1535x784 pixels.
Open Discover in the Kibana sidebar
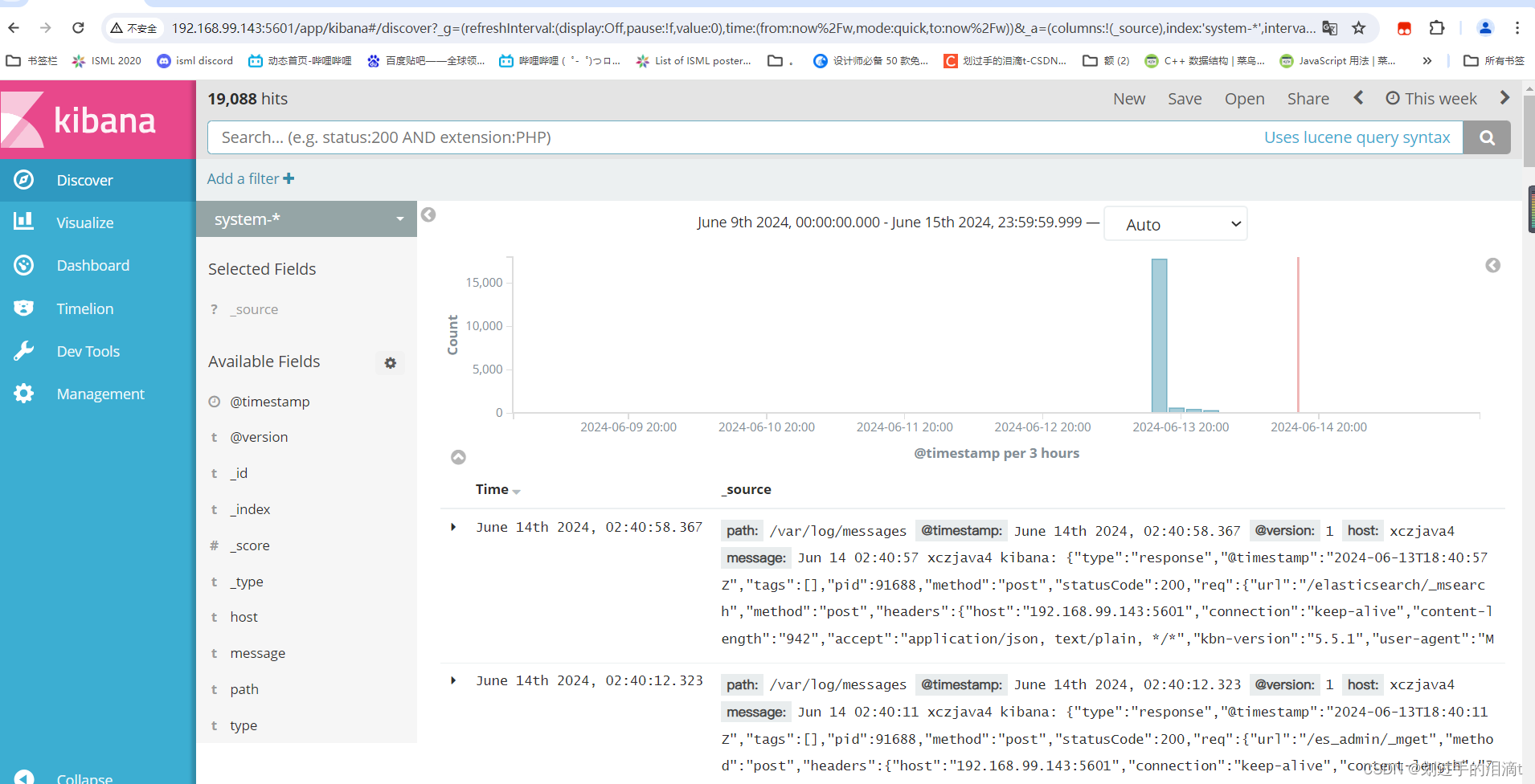pos(84,180)
